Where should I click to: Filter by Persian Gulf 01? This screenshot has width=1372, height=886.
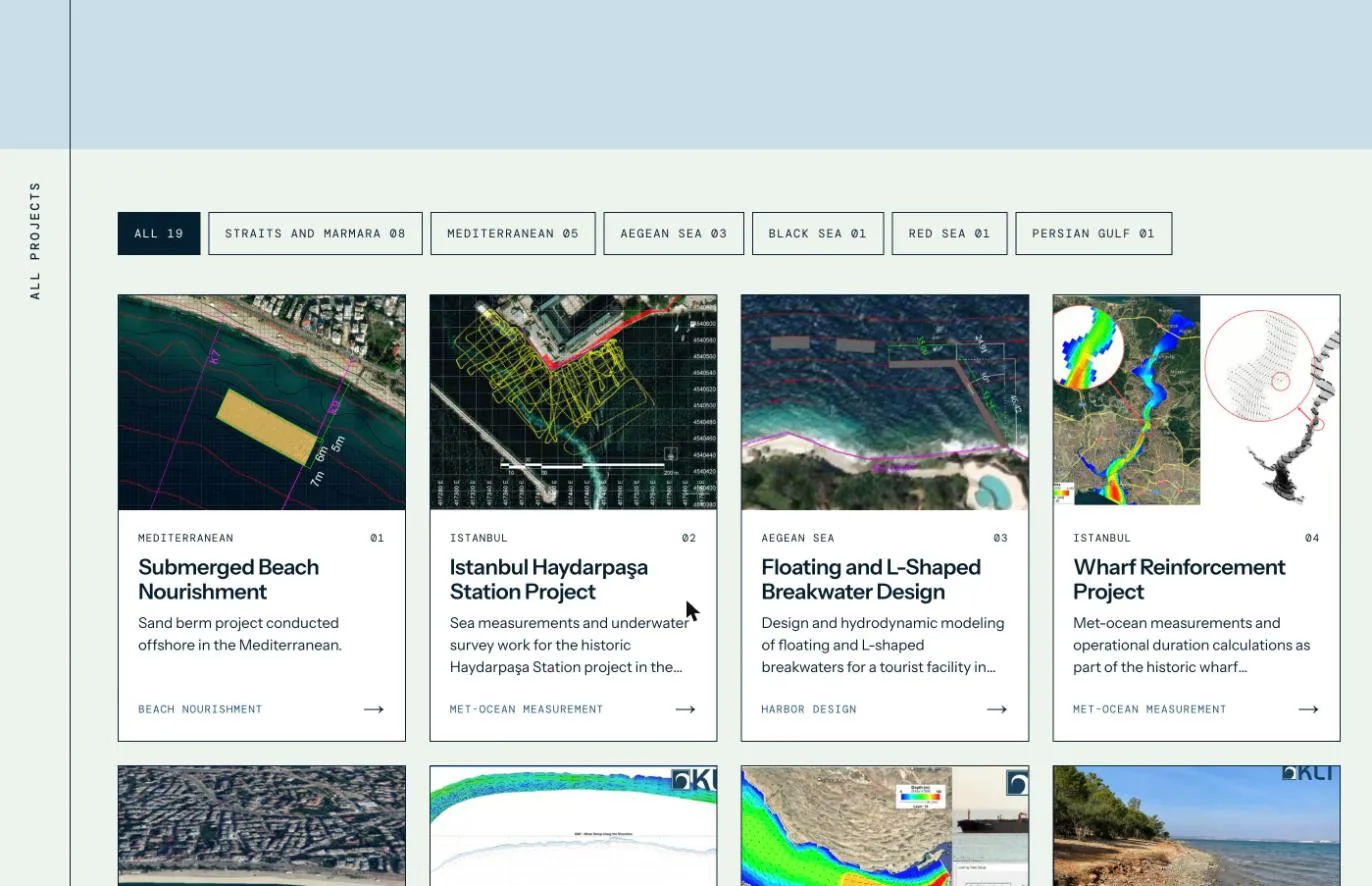click(x=1094, y=233)
